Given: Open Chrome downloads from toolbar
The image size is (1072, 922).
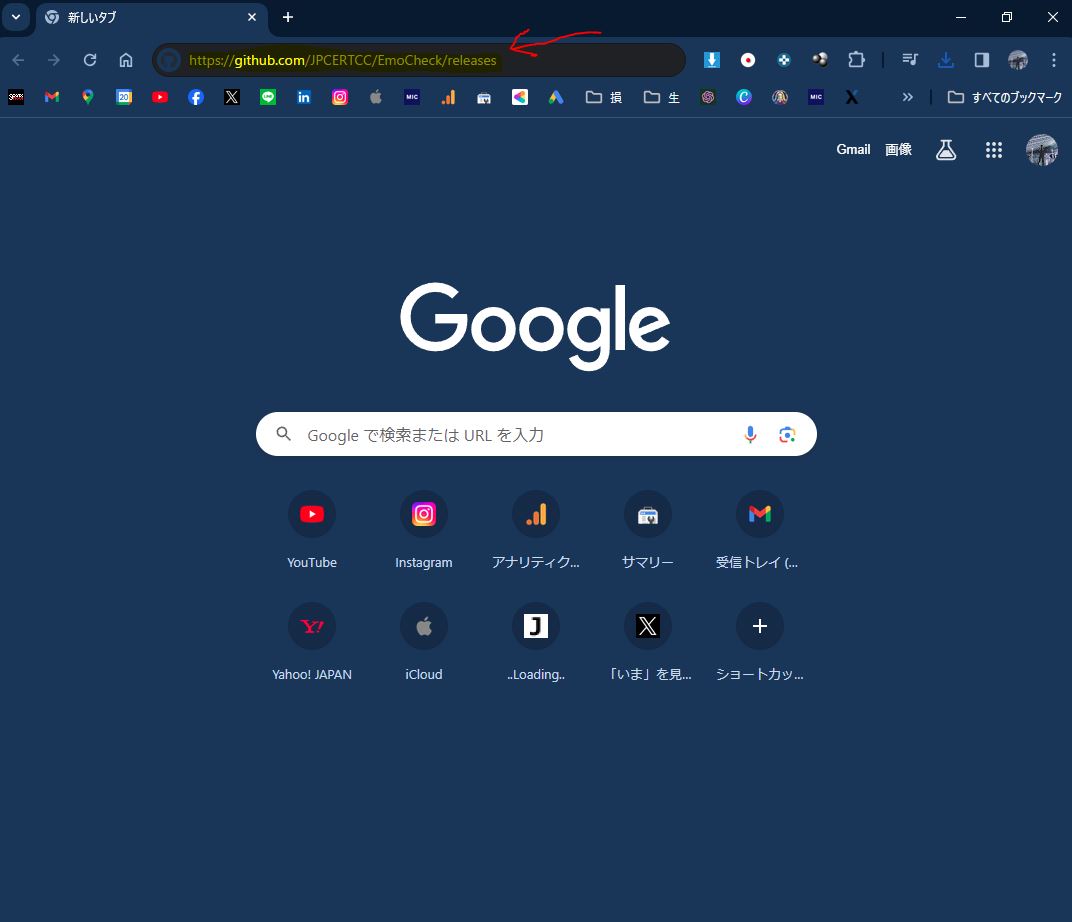Looking at the screenshot, I should pos(946,60).
